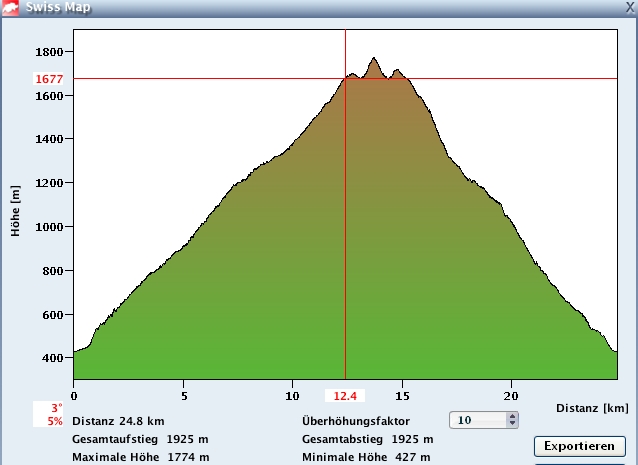Click the red 5% slope indicator

pos(54,422)
